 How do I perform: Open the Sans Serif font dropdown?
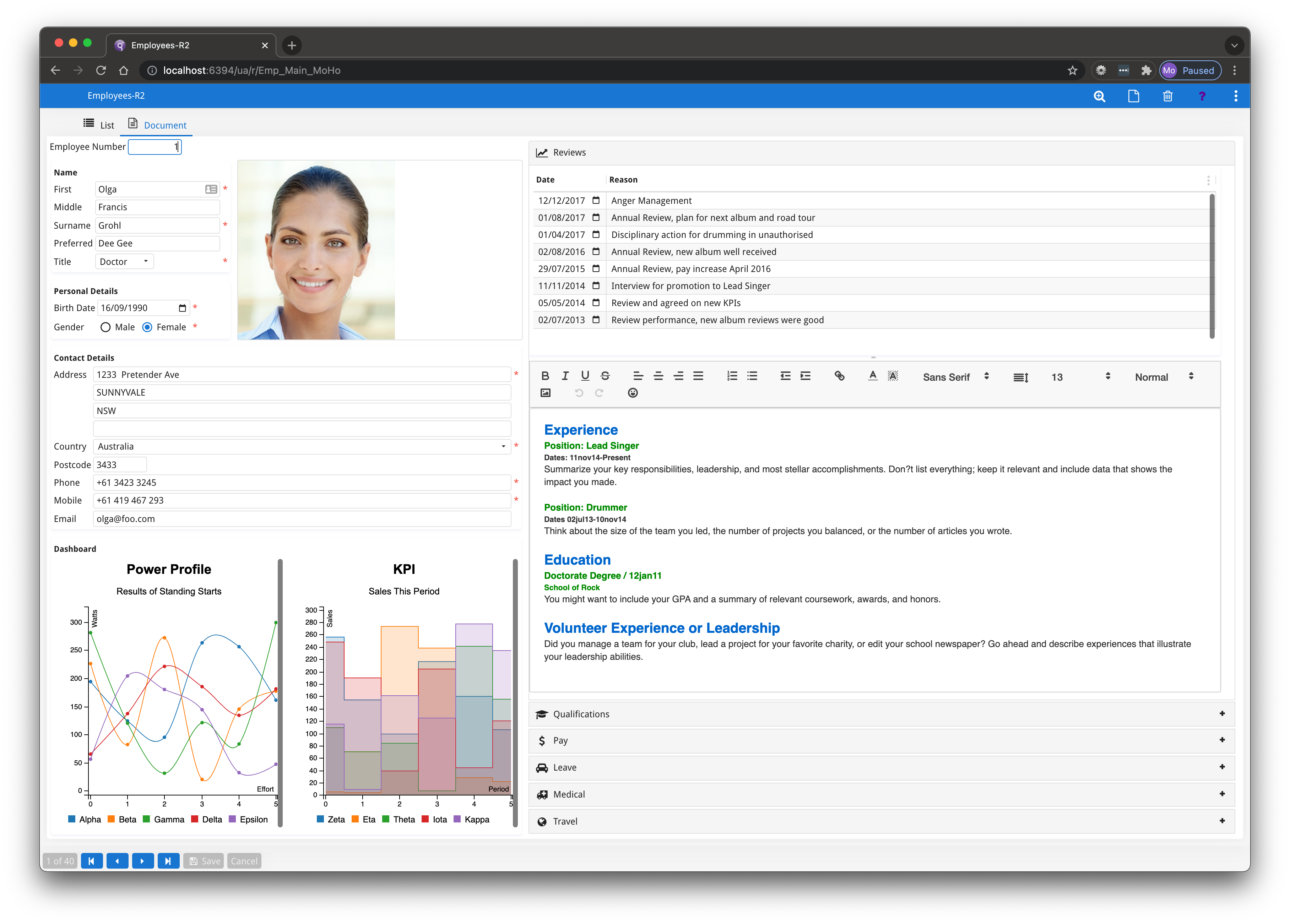955,376
